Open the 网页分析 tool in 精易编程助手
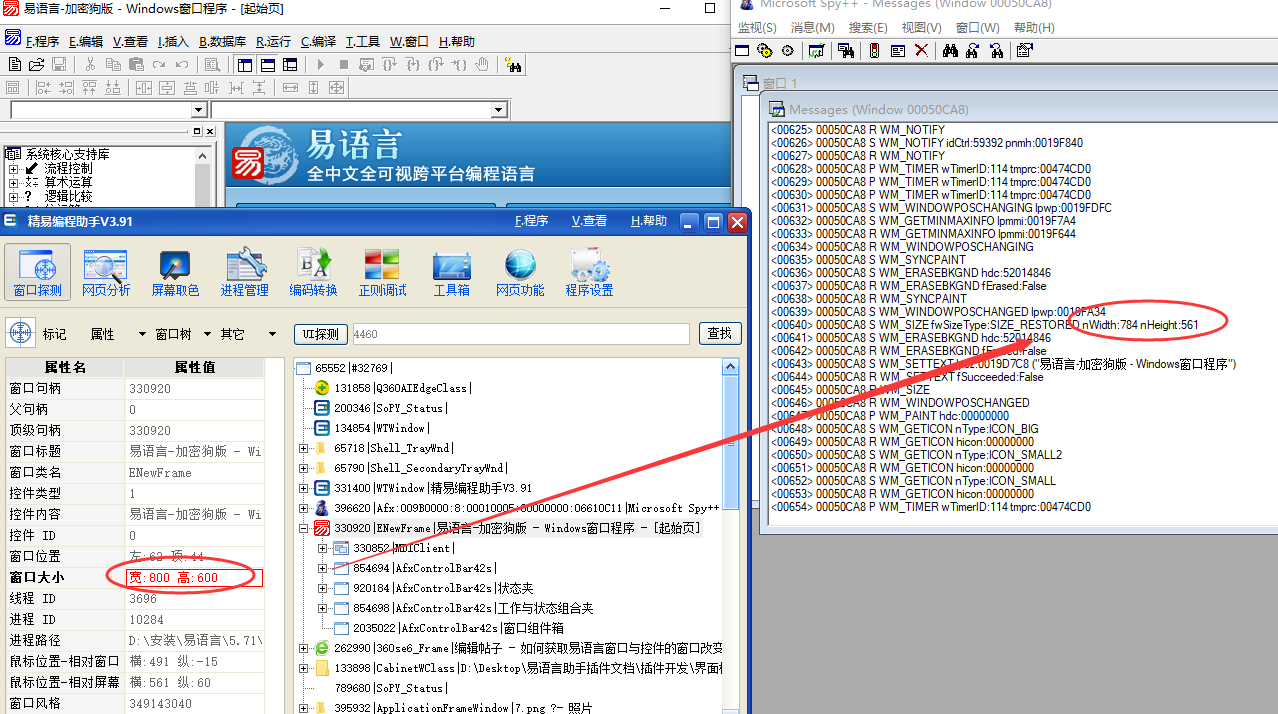The image size is (1278, 714). pos(105,273)
